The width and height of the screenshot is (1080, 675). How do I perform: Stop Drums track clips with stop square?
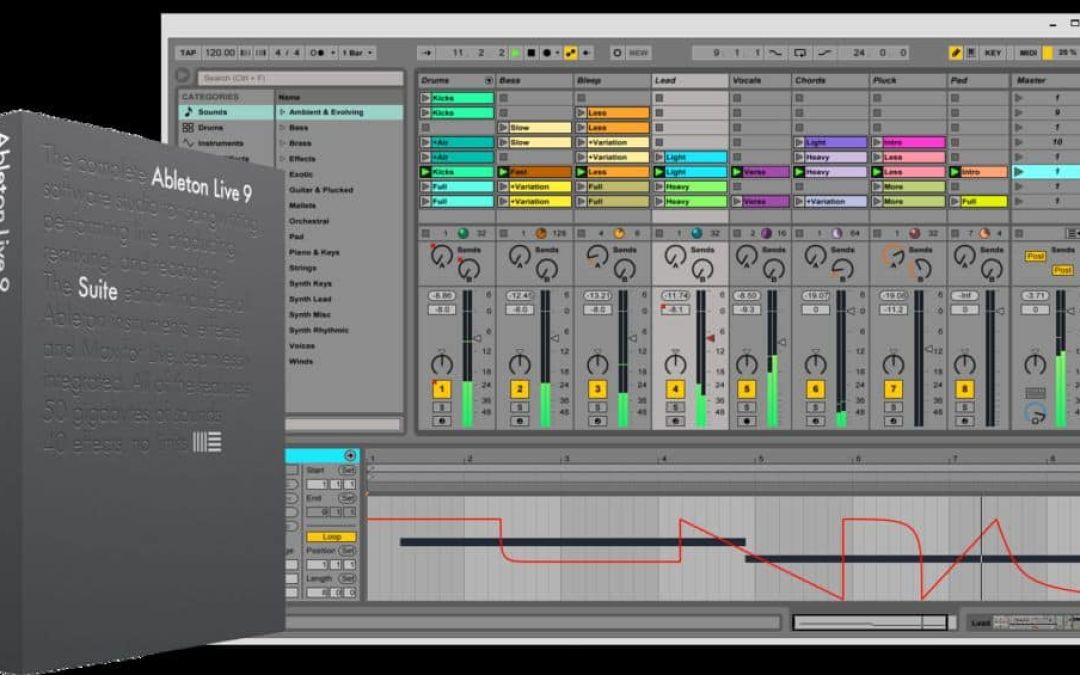[425, 233]
